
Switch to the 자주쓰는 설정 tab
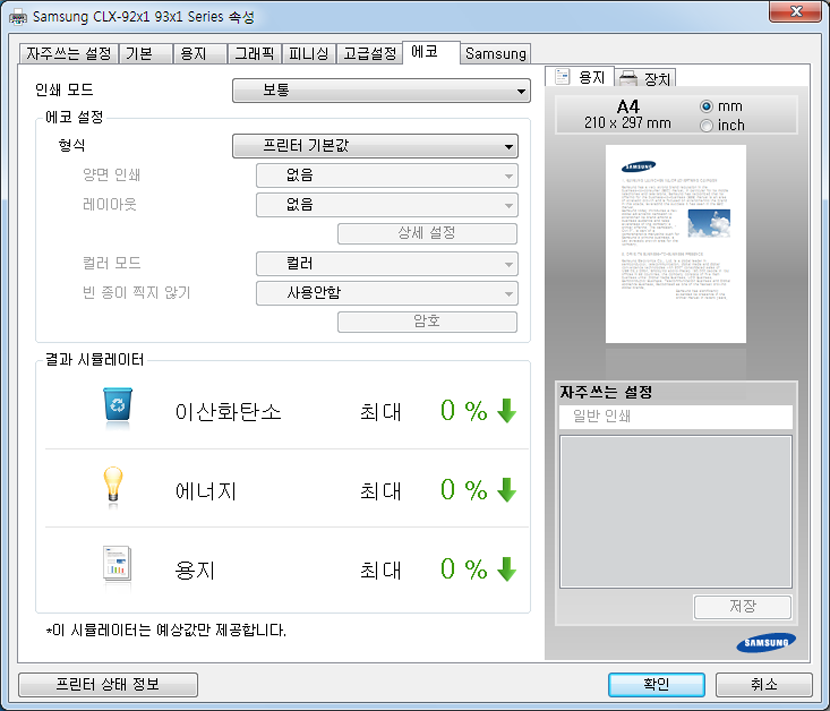pos(69,53)
